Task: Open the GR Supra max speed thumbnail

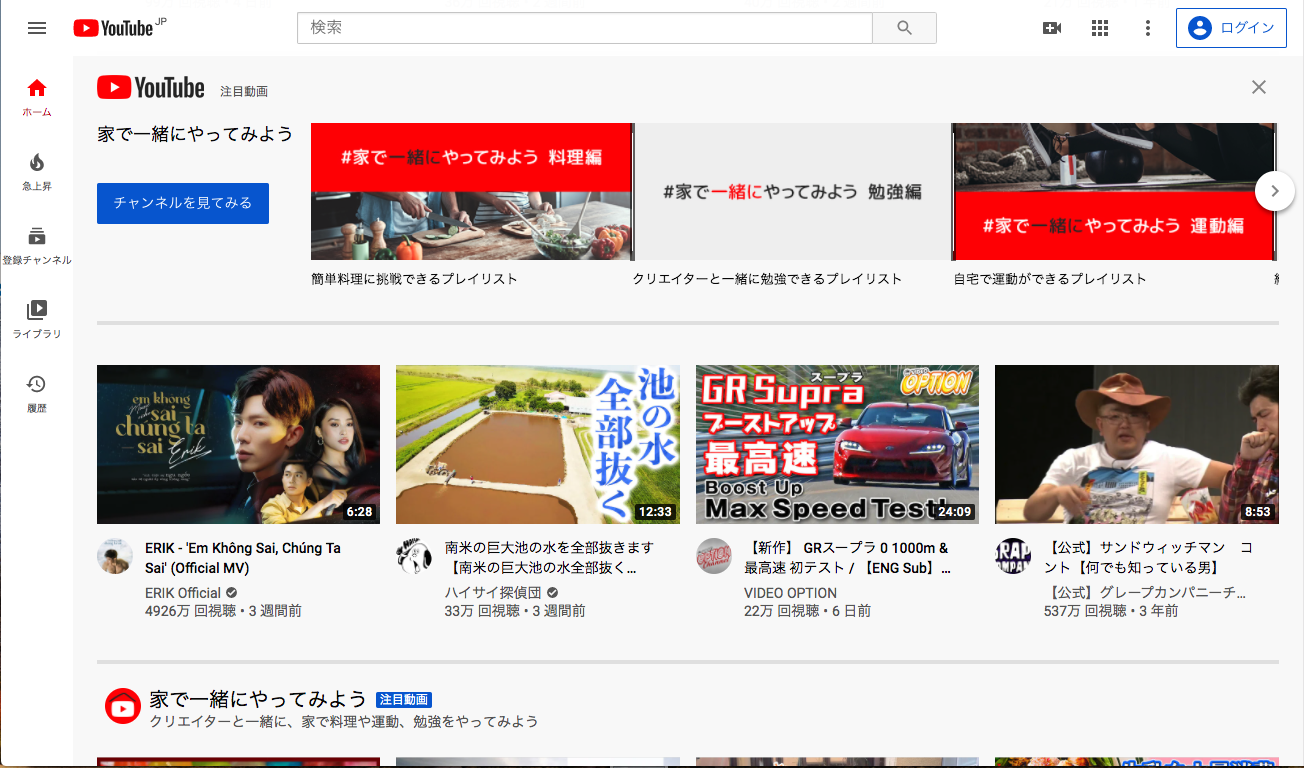Action: coord(837,444)
